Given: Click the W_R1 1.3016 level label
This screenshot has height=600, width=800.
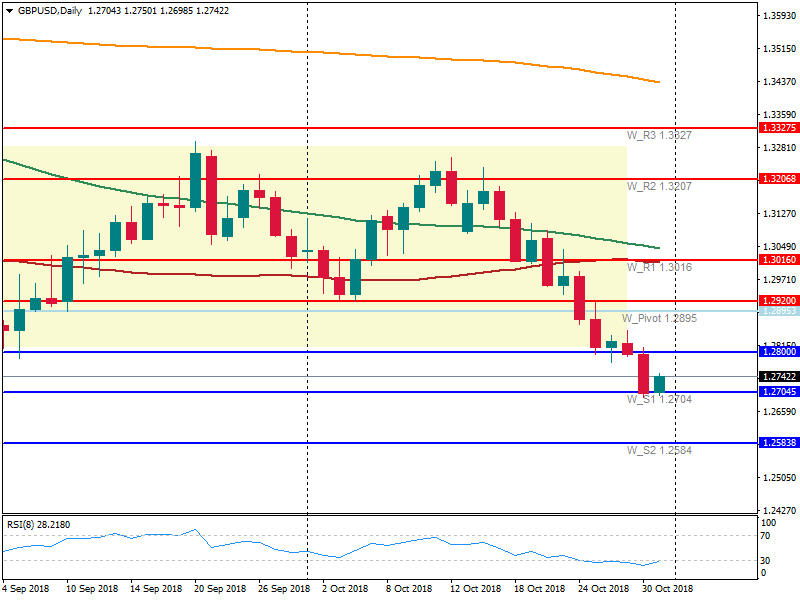Looking at the screenshot, I should click(x=659, y=267).
